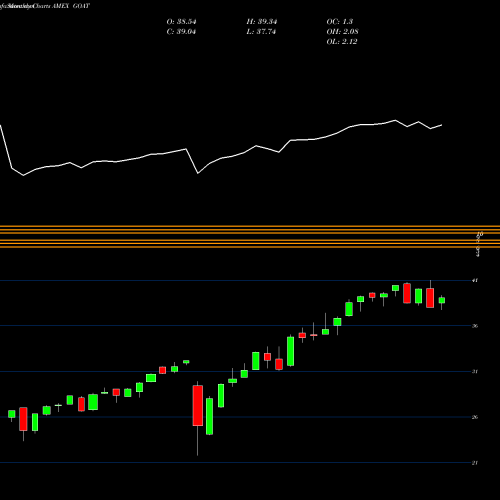
Task: Click the OH: 2.08 reading
Action: tap(342, 32)
